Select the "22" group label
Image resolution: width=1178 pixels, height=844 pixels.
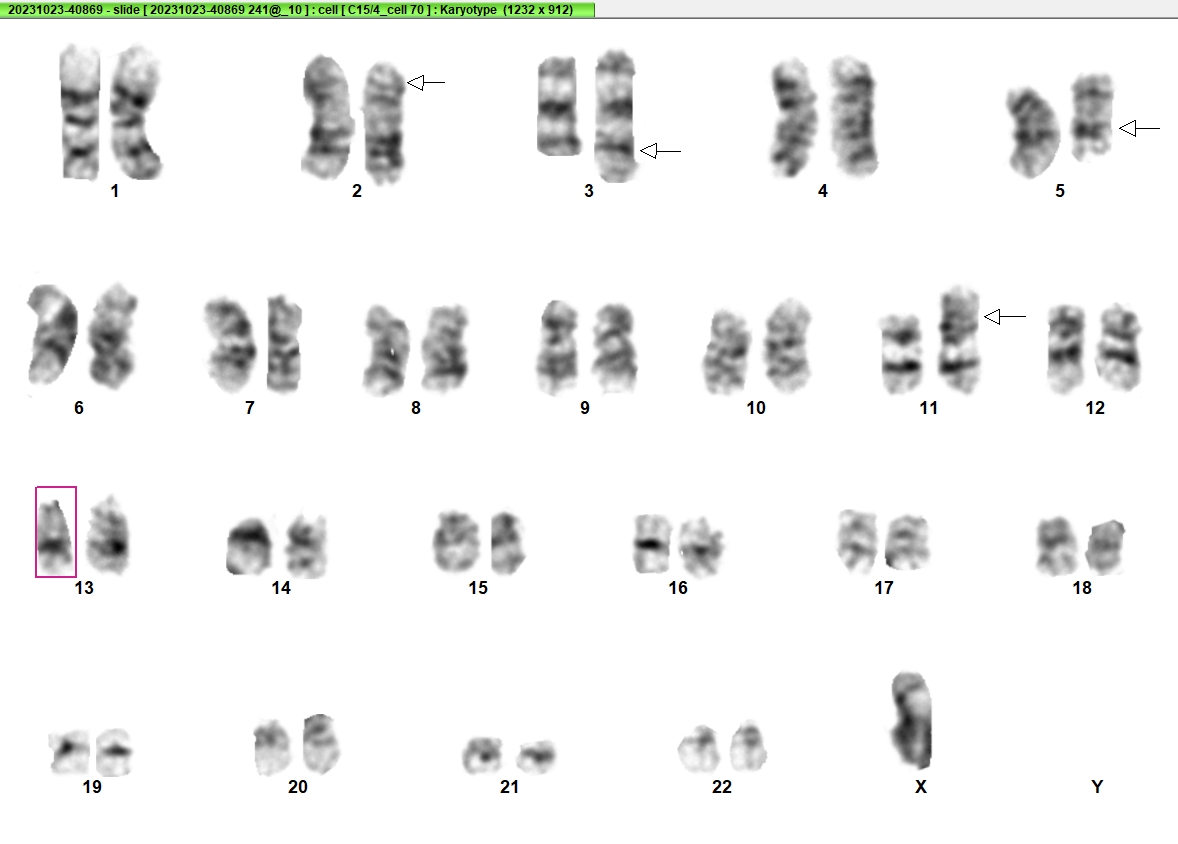point(722,787)
